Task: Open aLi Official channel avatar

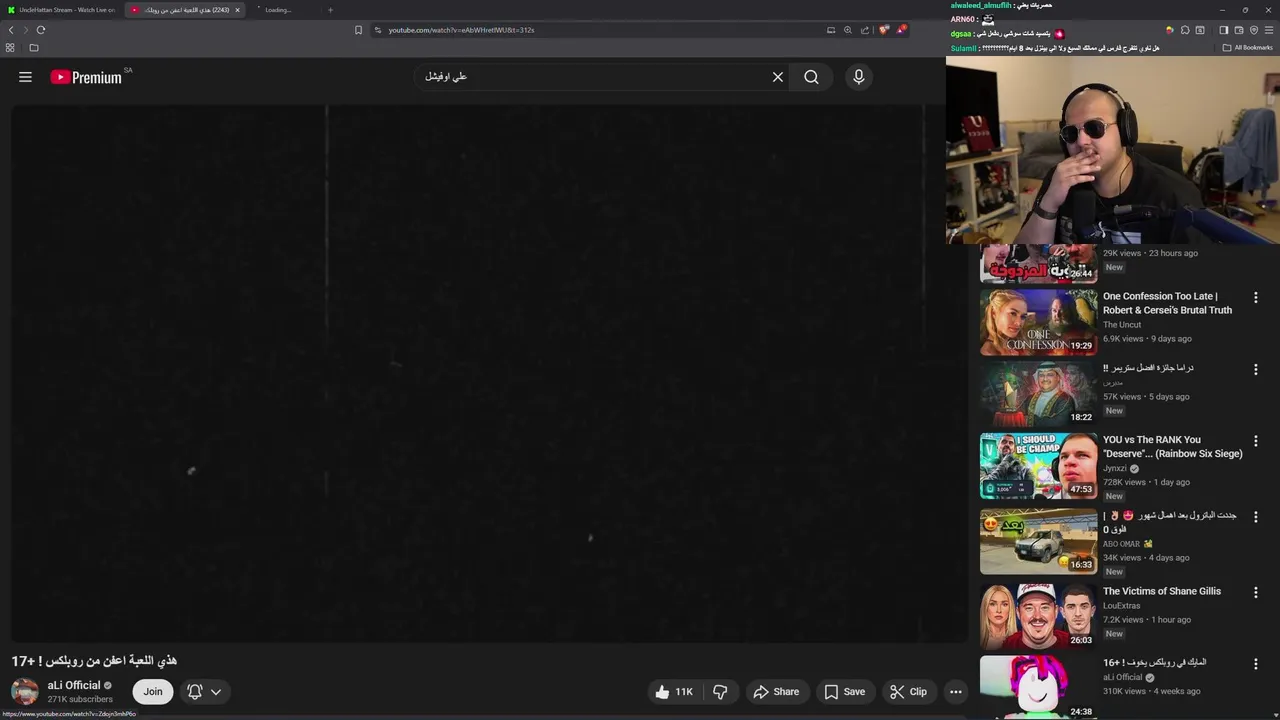Action: click(x=25, y=692)
